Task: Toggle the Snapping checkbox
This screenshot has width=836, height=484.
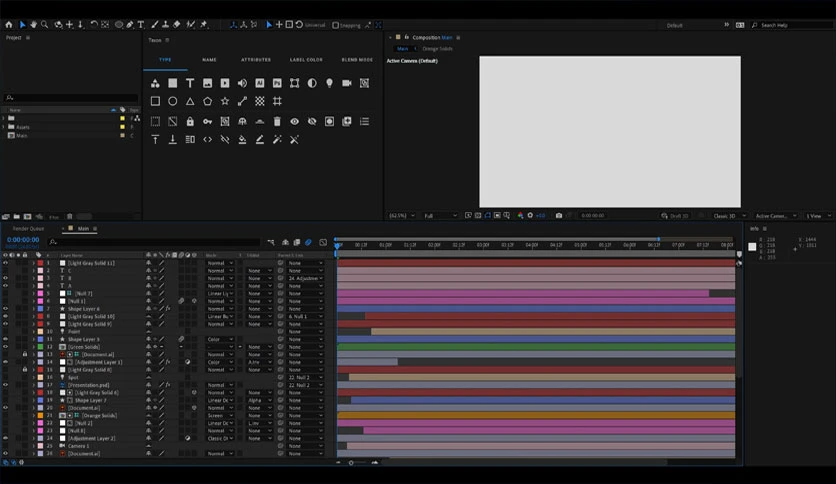Action: coord(335,25)
